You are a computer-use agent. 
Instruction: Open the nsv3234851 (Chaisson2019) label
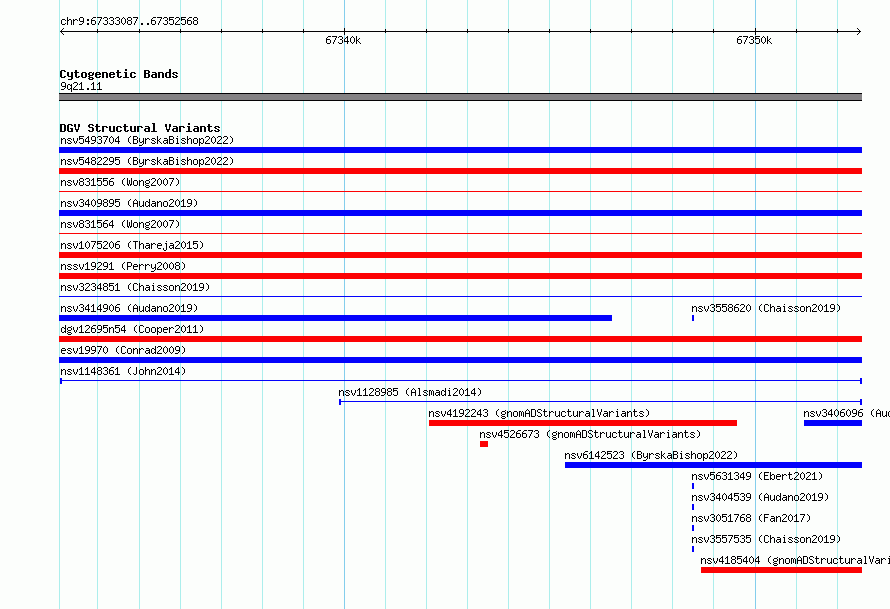pyautogui.click(x=135, y=287)
